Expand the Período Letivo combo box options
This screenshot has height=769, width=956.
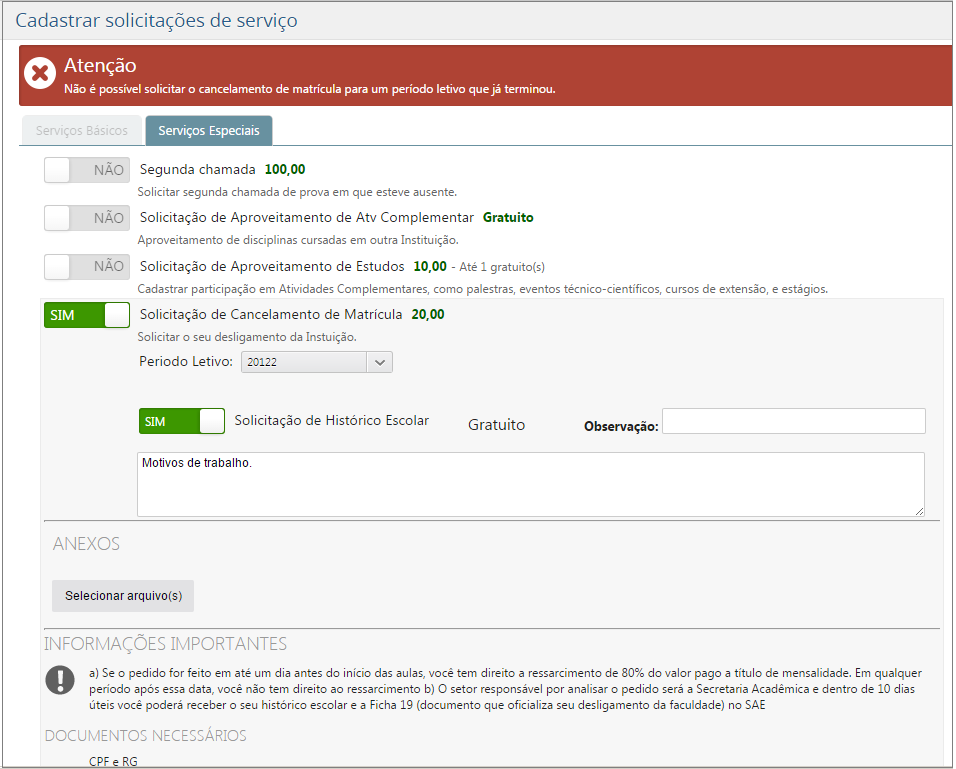[x=316, y=362]
